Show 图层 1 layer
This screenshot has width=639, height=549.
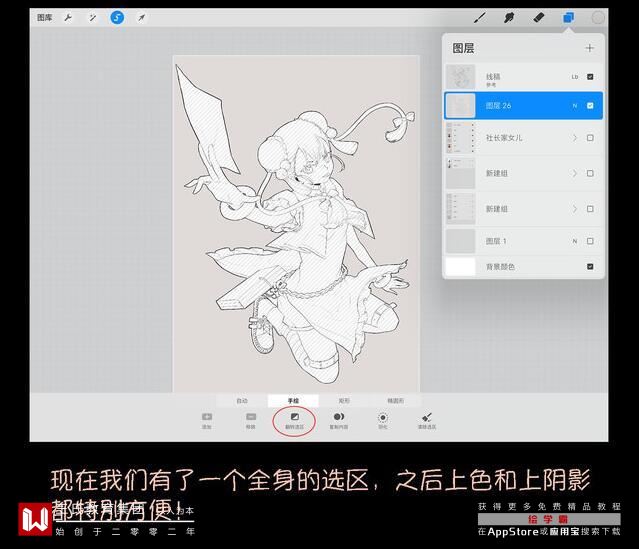click(x=590, y=241)
